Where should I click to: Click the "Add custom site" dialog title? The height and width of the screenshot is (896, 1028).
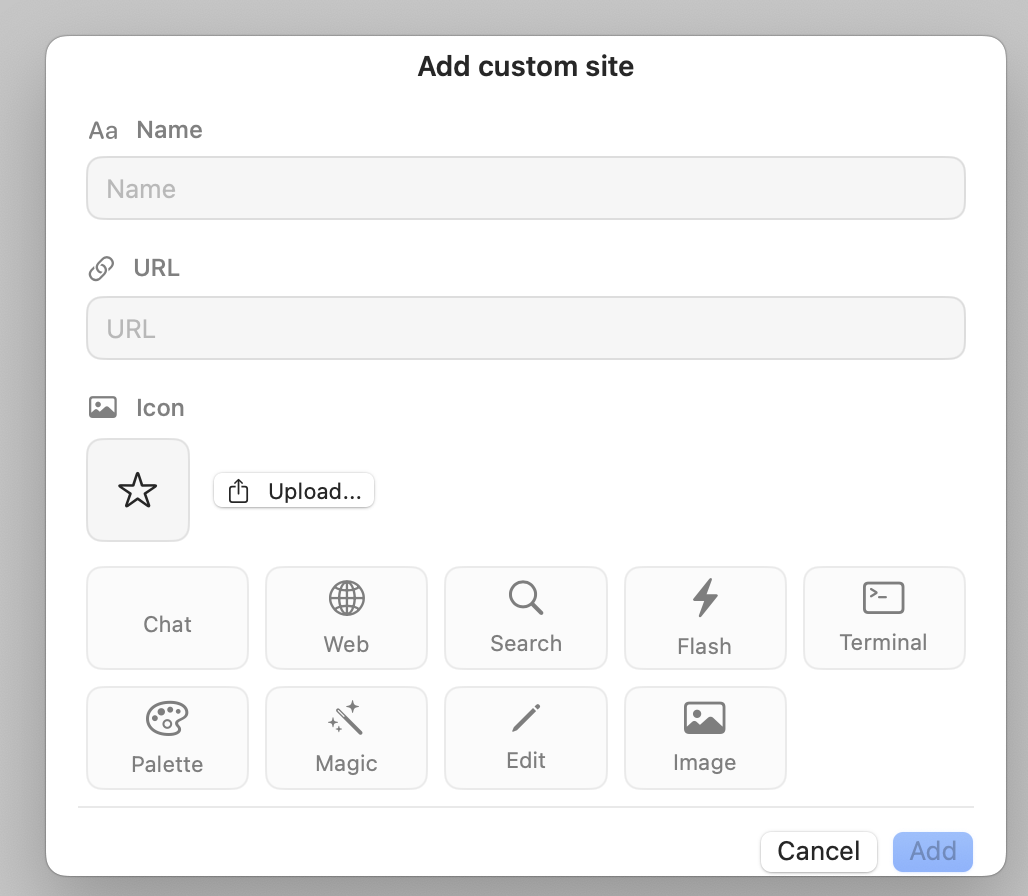click(x=525, y=67)
